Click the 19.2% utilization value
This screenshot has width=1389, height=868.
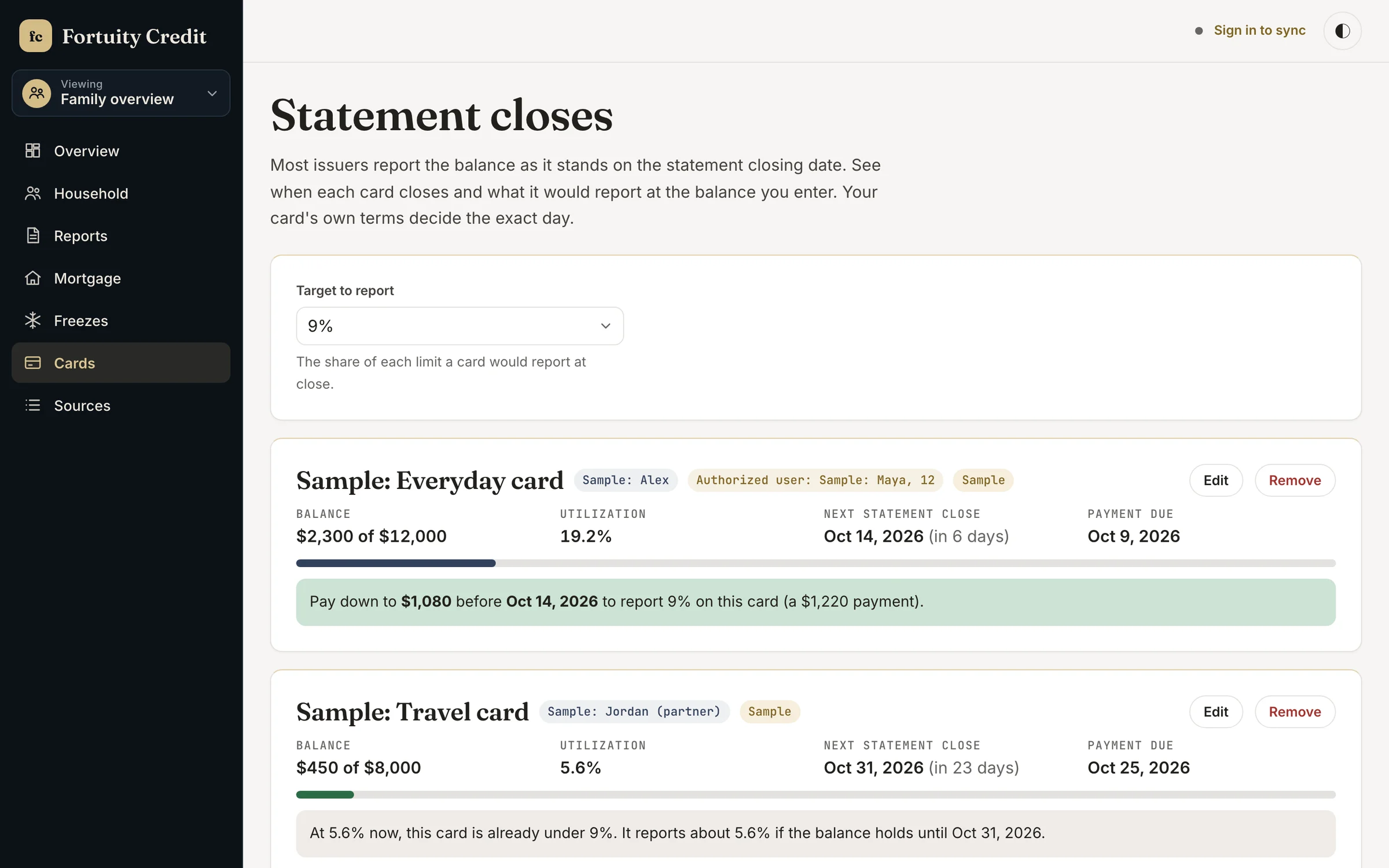point(586,536)
